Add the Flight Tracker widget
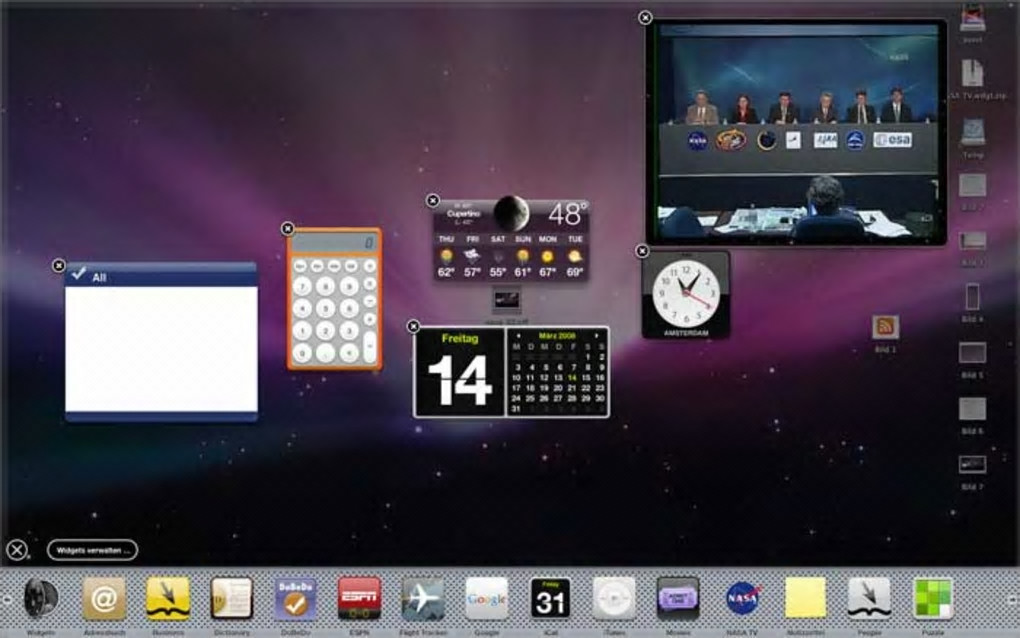The image size is (1020, 638). click(x=423, y=598)
